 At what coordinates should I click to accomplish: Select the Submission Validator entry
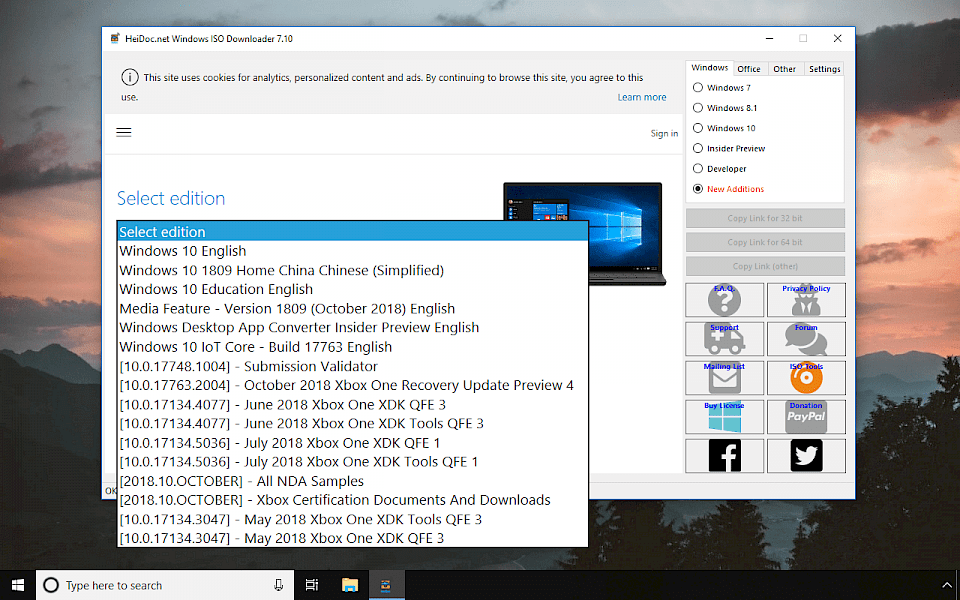[353, 366]
